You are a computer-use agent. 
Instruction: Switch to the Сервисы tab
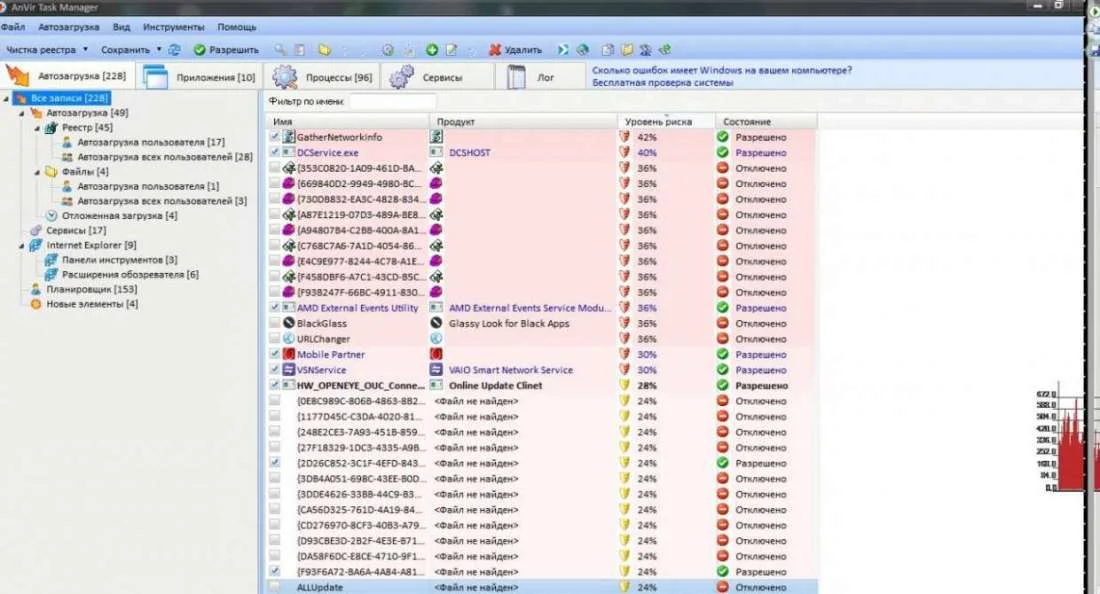pyautogui.click(x=437, y=77)
